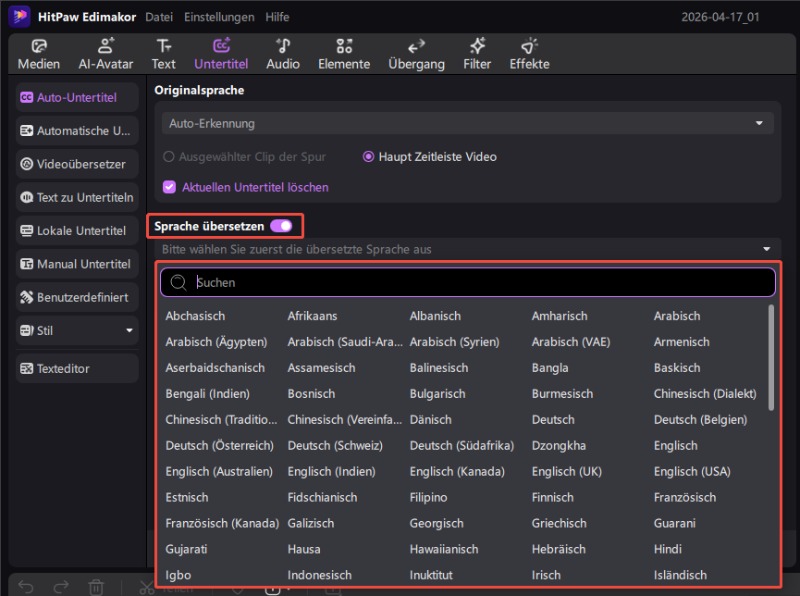Select Haupt Zeitleiste Video radio button

369,157
